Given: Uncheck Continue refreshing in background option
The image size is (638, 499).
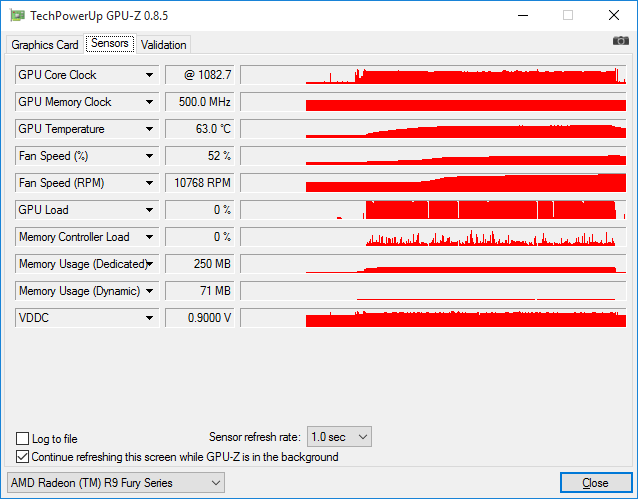Looking at the screenshot, I should tap(22, 457).
